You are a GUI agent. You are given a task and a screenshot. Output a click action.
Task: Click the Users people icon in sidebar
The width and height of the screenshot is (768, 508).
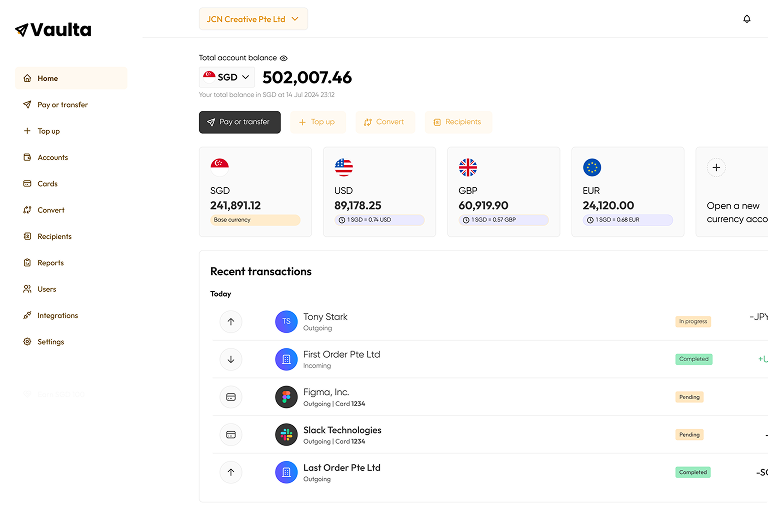tap(27, 289)
